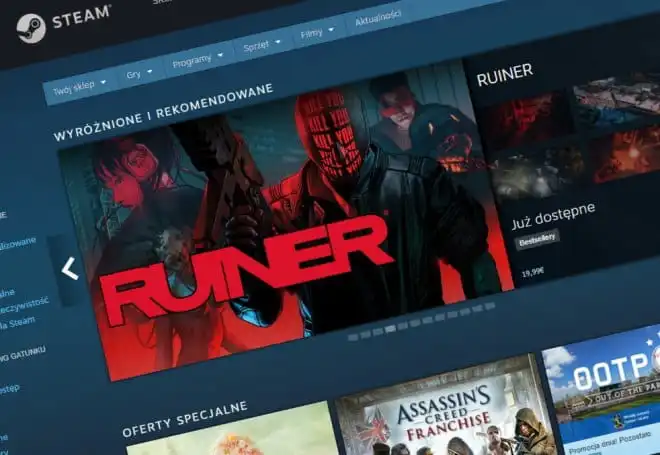Open the Twój sklep dropdown menu
660x455 pixels.
[x=80, y=87]
